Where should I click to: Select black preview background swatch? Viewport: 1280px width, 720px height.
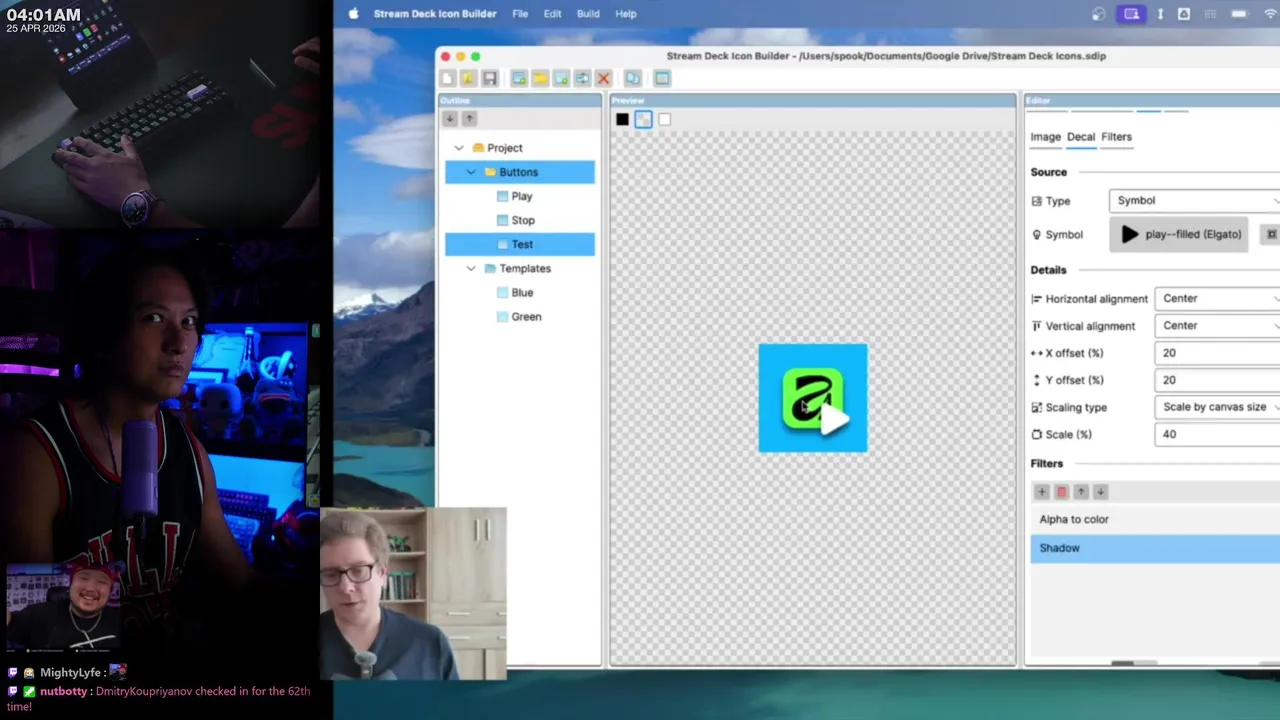pos(622,119)
